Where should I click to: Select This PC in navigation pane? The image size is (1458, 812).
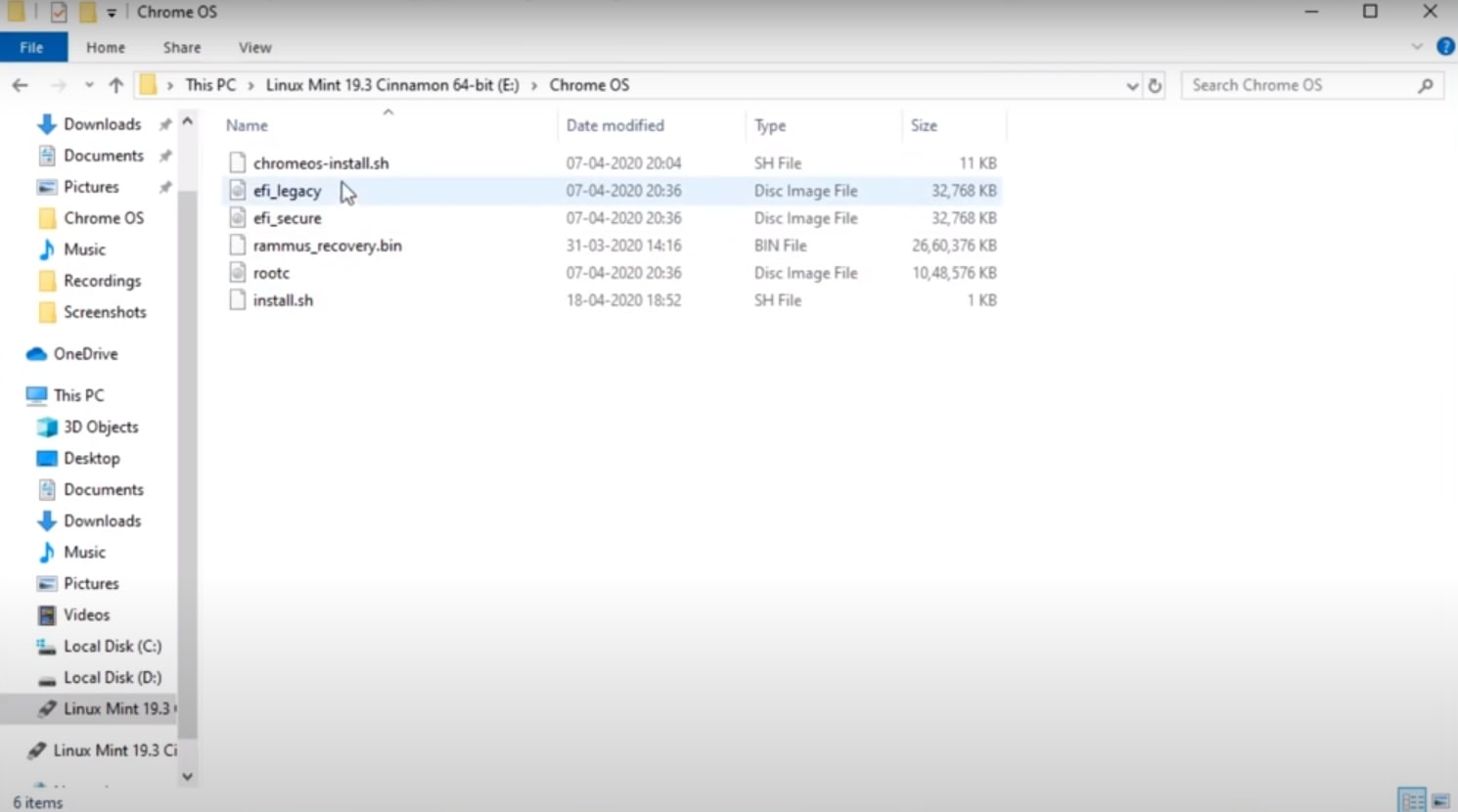78,395
